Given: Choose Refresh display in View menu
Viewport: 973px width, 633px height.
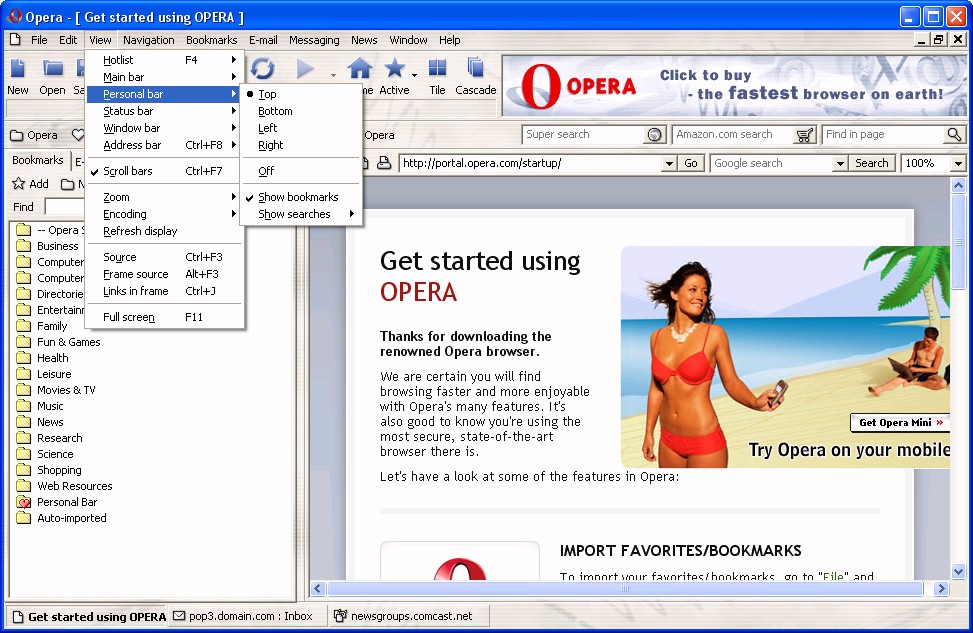Looking at the screenshot, I should point(164,231).
